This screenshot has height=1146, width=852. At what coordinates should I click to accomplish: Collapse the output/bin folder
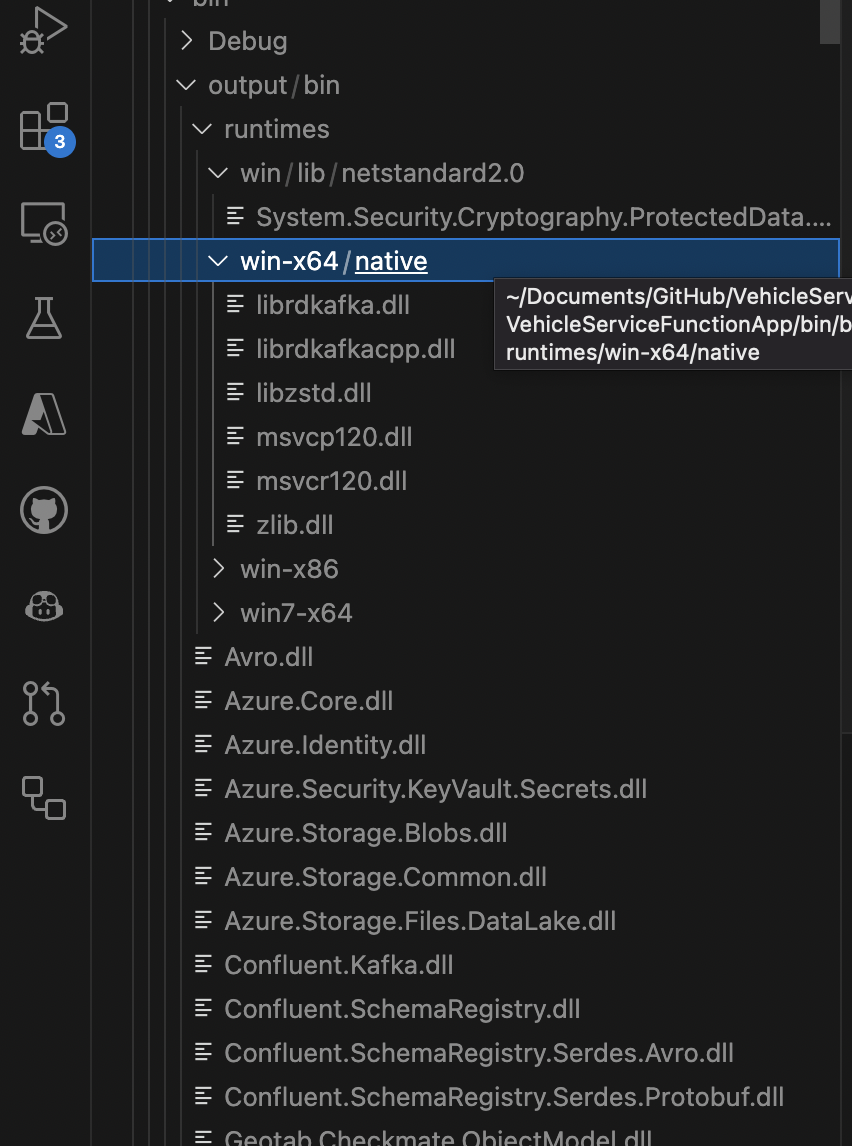[186, 84]
